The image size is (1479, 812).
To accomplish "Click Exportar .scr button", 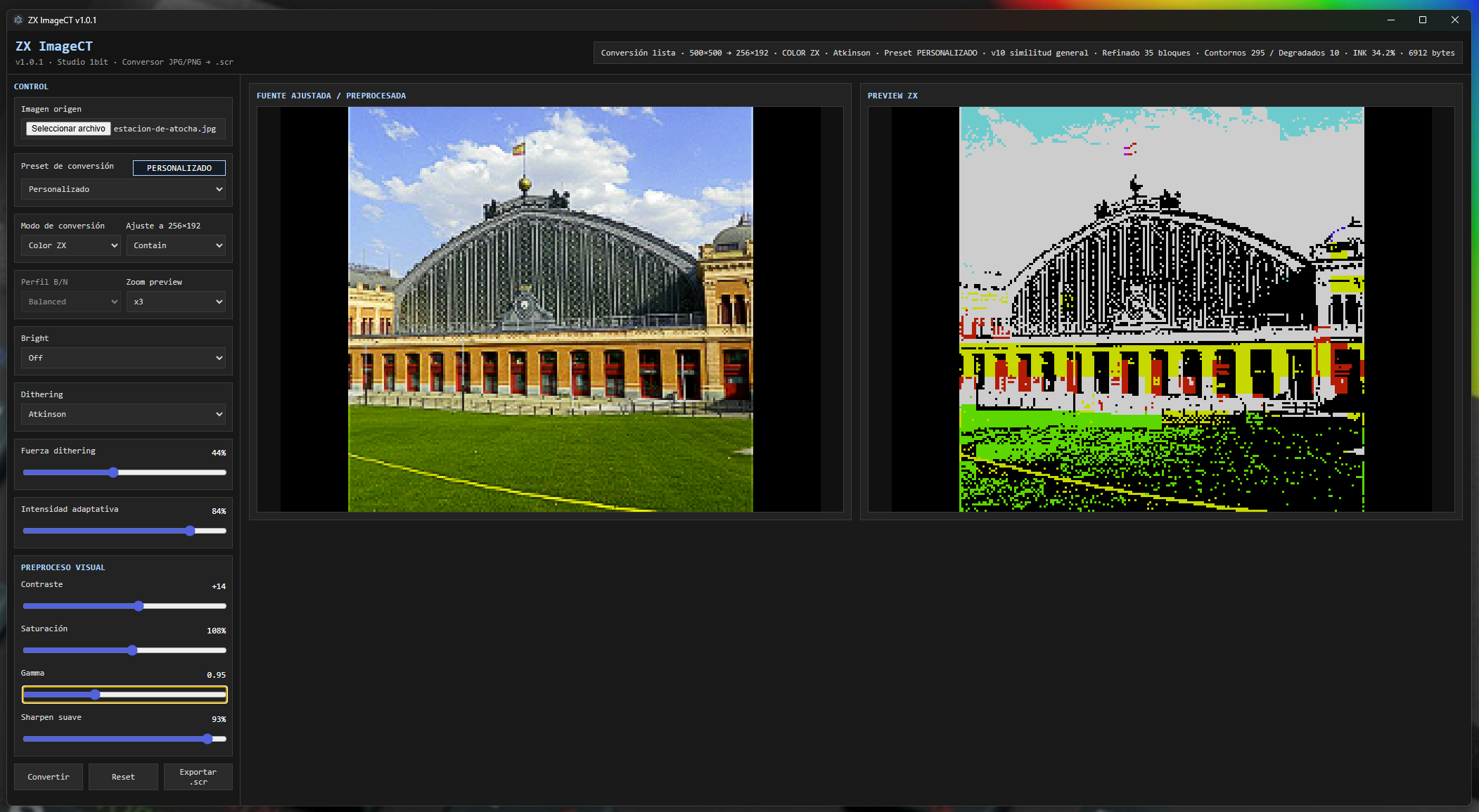I will 198,777.
